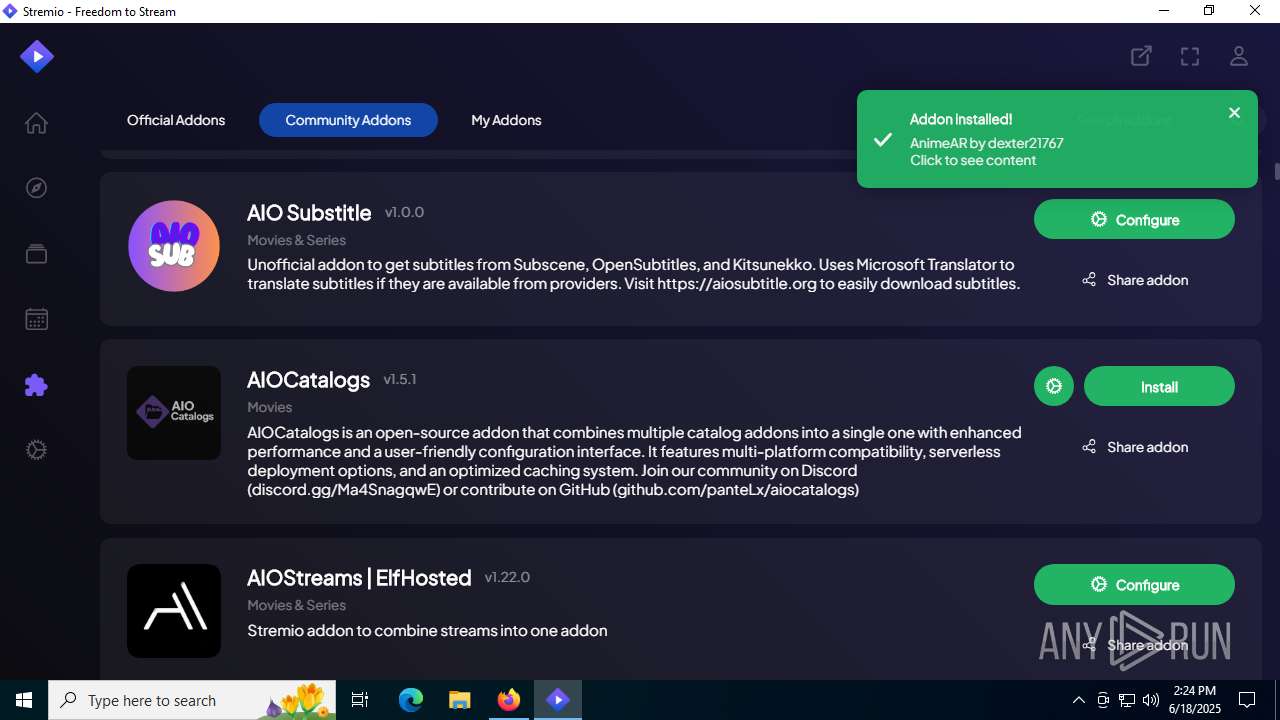Screen dimensions: 1280x720
Task: Click the open-in-external-window icon
Action: coord(1141,56)
